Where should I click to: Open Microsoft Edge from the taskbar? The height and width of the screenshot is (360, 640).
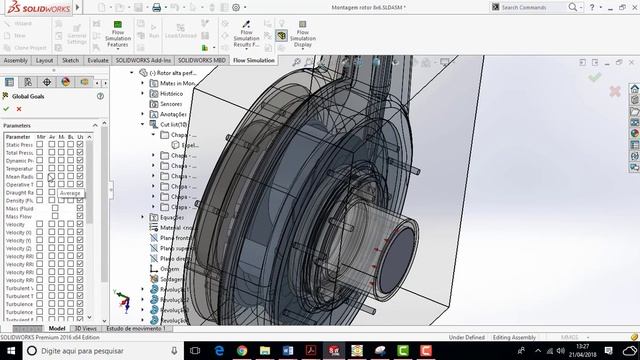219,351
